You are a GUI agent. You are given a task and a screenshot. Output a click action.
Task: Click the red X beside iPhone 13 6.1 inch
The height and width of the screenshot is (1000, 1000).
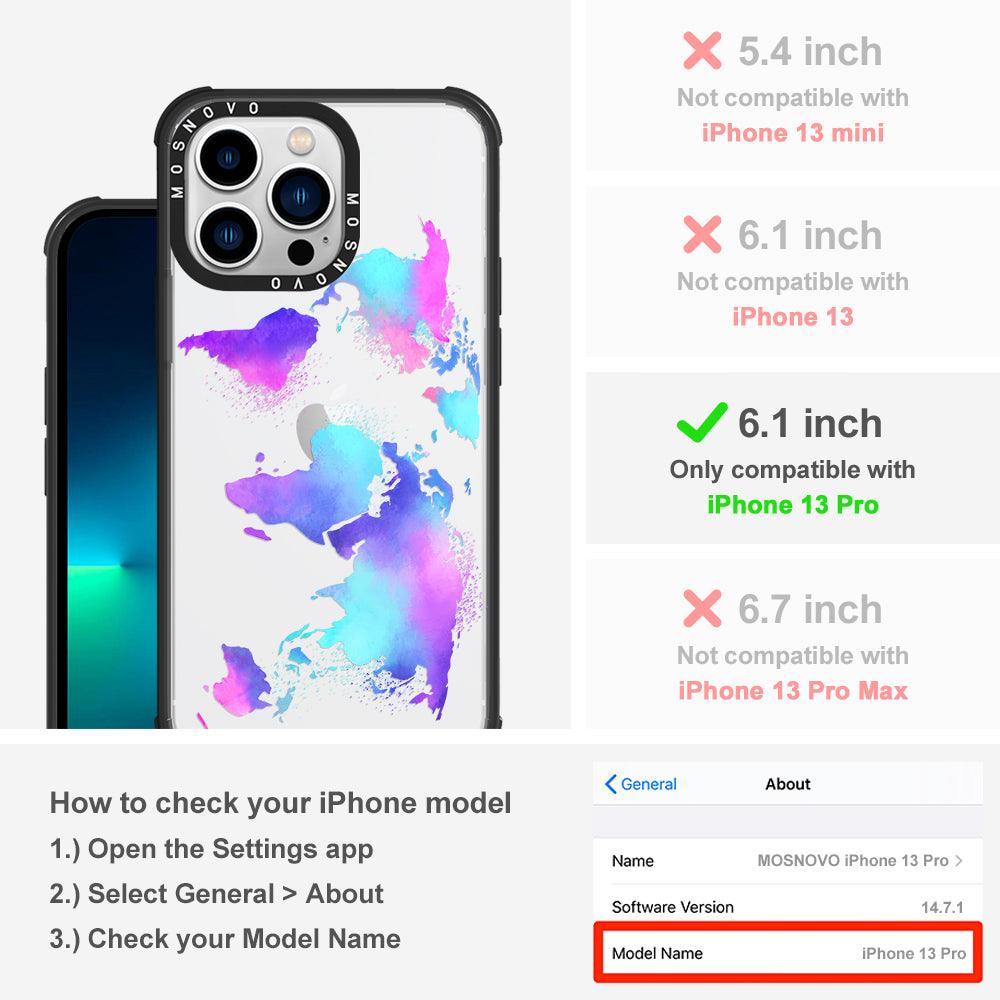coord(702,234)
